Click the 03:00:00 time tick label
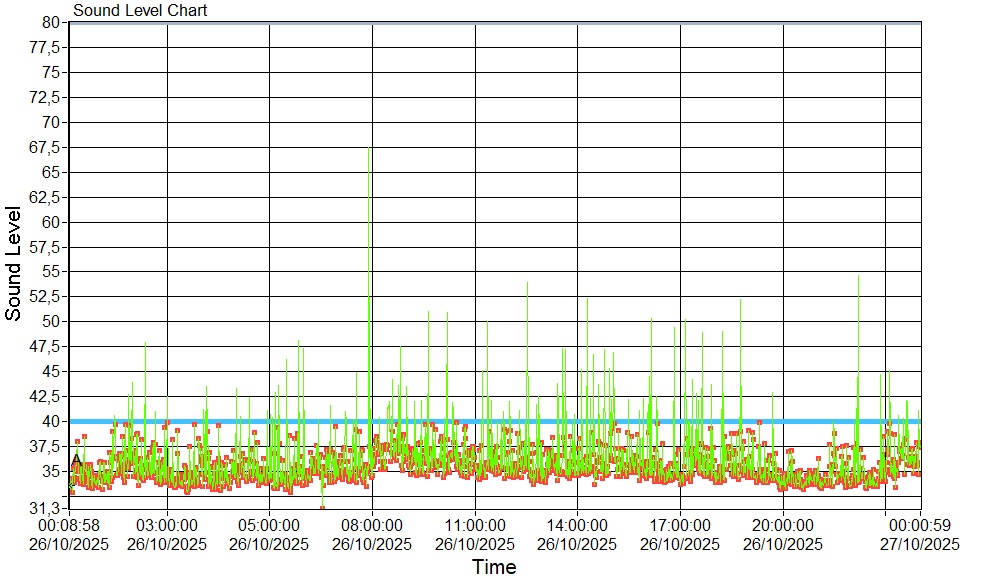 (x=167, y=523)
